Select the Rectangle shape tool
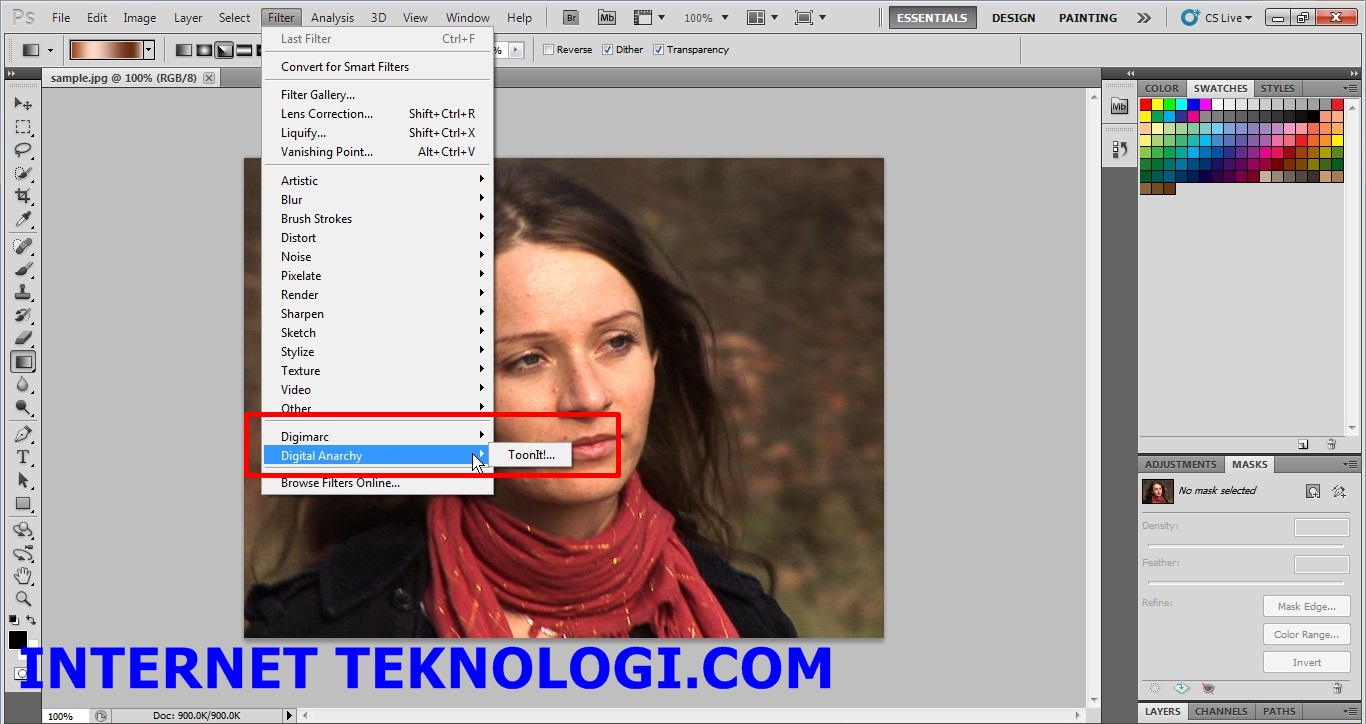This screenshot has height=724, width=1366. pyautogui.click(x=23, y=503)
